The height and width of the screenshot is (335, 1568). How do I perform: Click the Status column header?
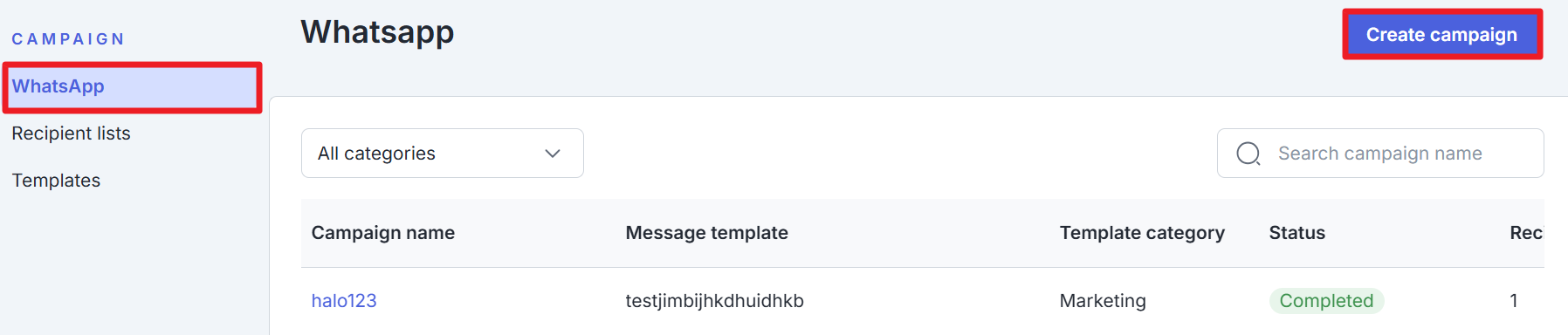(x=1297, y=233)
